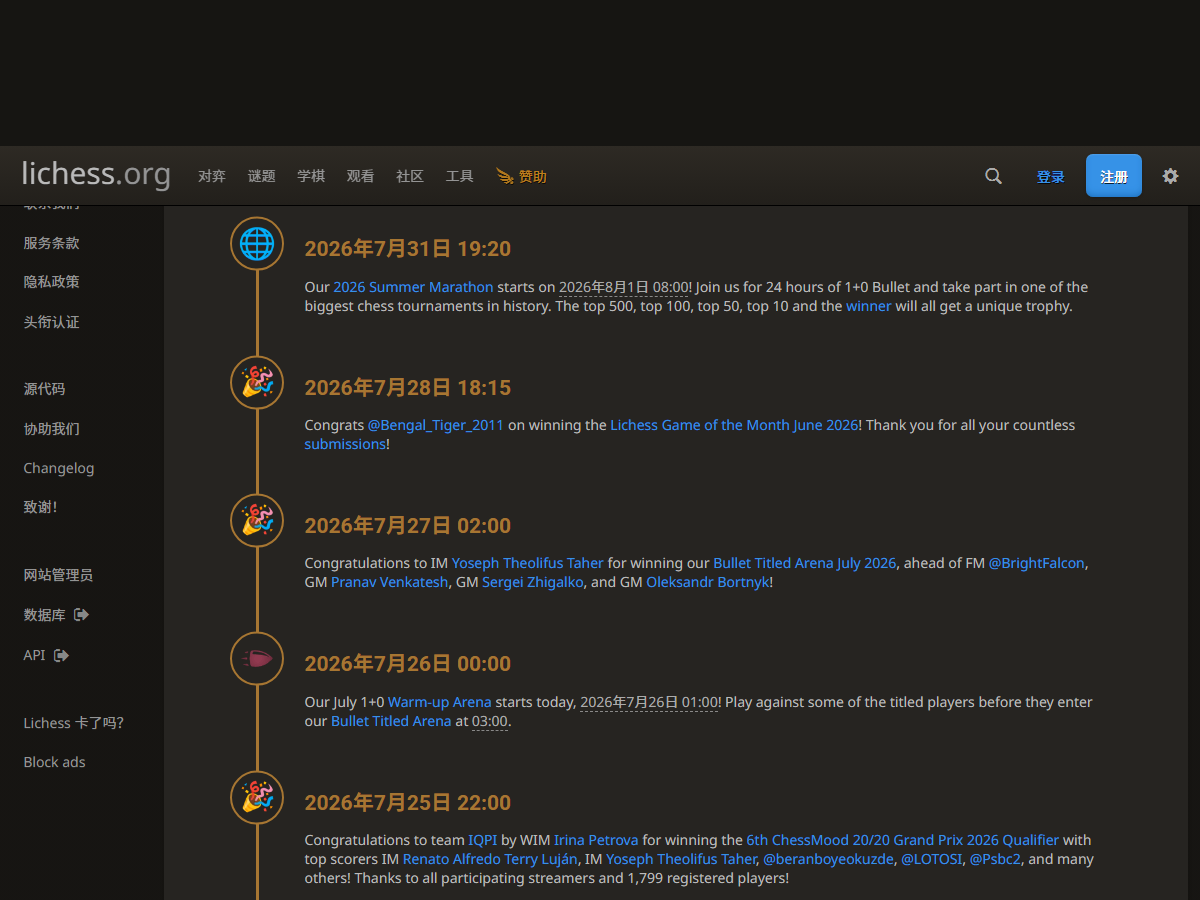Click the blue 注册 button

pyautogui.click(x=1114, y=176)
